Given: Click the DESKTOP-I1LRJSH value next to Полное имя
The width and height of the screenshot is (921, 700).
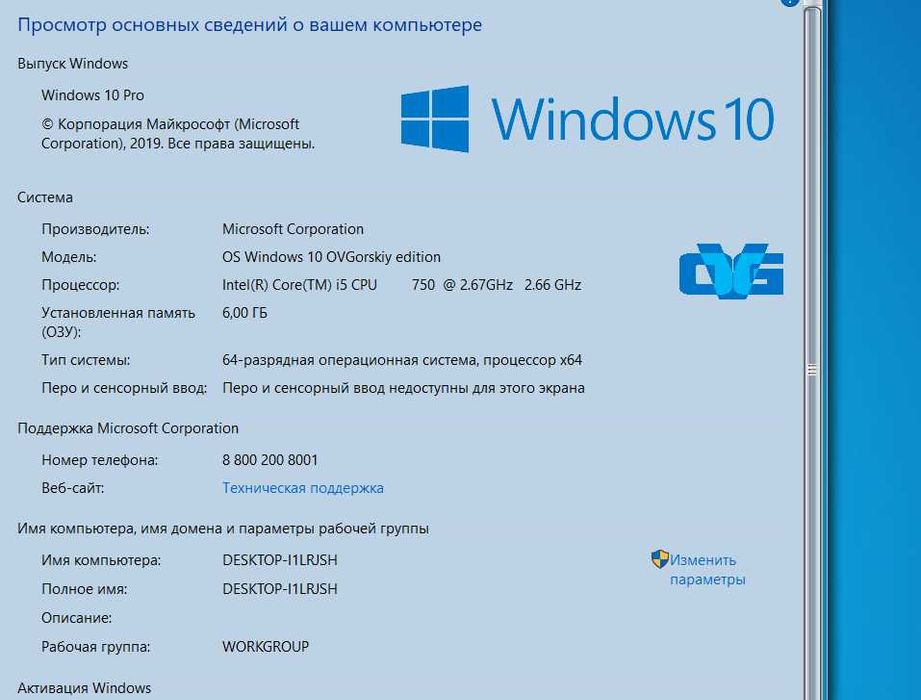Looking at the screenshot, I should [x=280, y=589].
